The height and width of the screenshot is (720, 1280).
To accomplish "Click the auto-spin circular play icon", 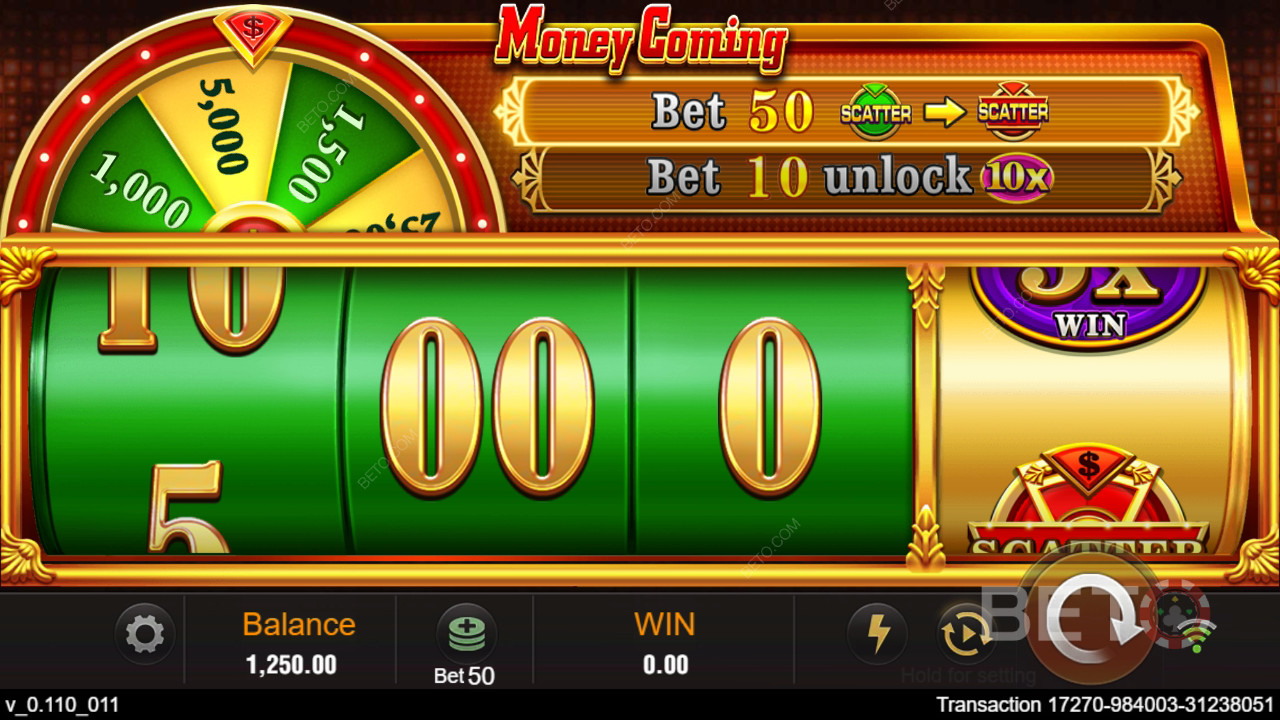I will point(966,634).
